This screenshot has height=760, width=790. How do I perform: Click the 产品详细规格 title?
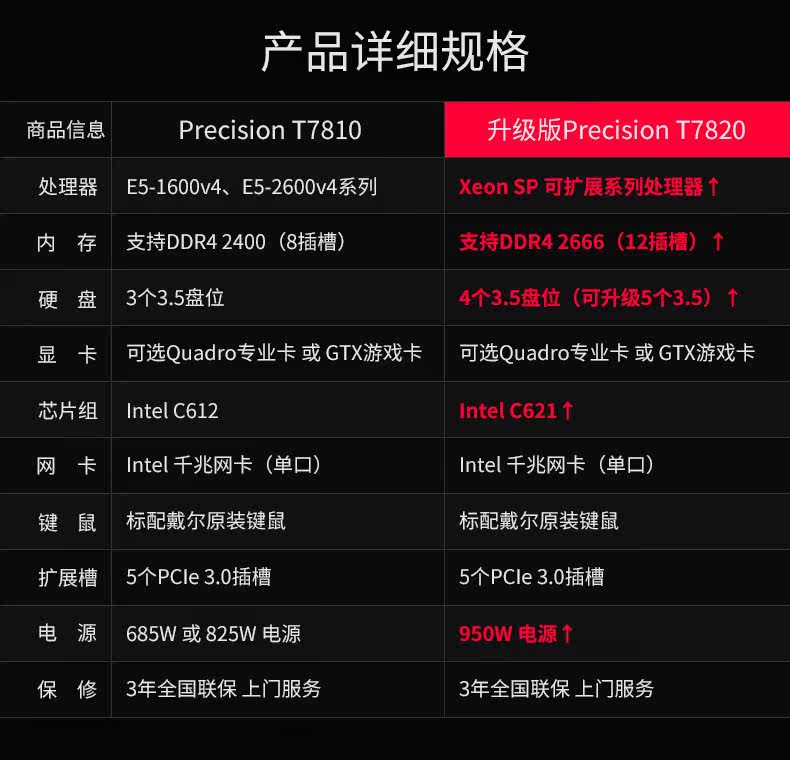[x=395, y=51]
